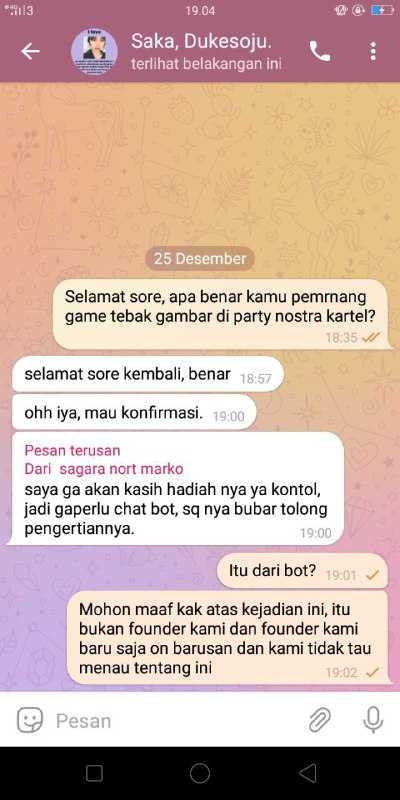The image size is (400, 800).
Task: Select the 'Mohon maaf kak' apology message
Action: [x=227, y=638]
